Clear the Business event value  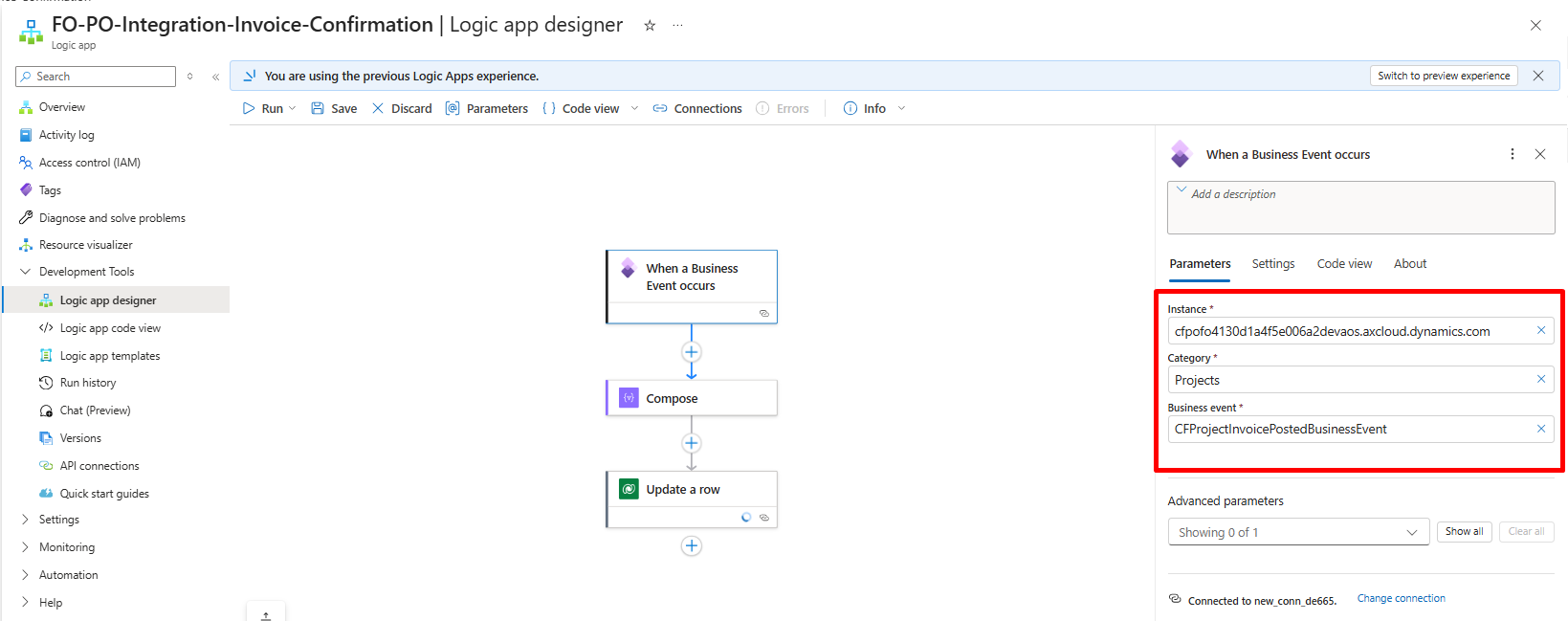1541,429
